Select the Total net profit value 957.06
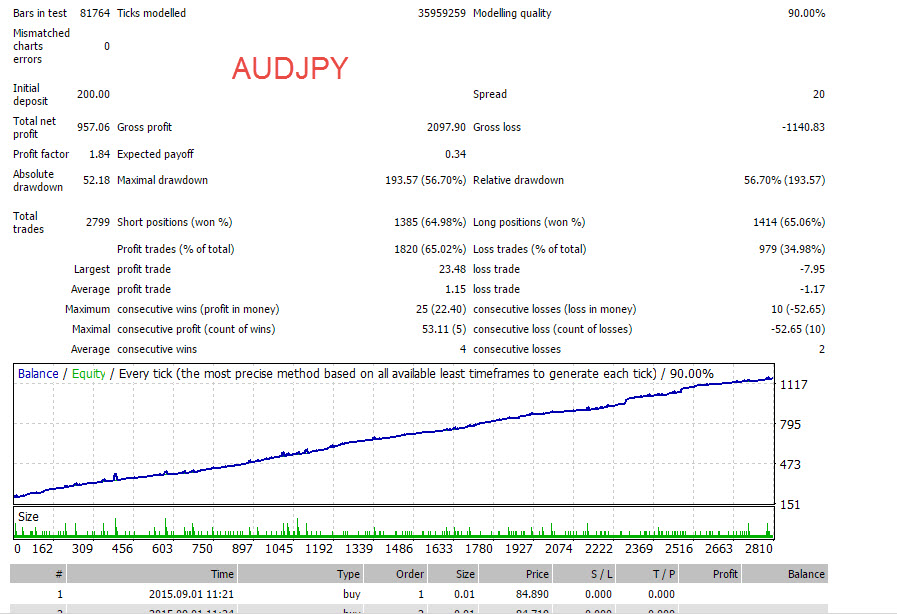Image resolution: width=897 pixels, height=614 pixels. [x=93, y=127]
